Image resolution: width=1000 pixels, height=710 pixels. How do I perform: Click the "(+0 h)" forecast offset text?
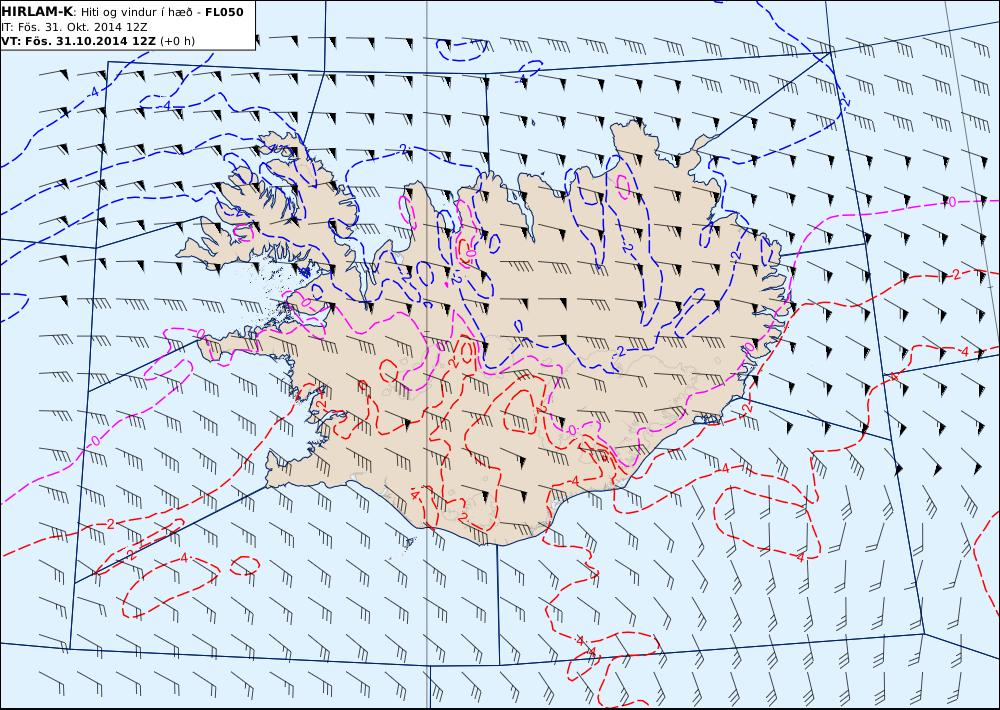[x=177, y=41]
